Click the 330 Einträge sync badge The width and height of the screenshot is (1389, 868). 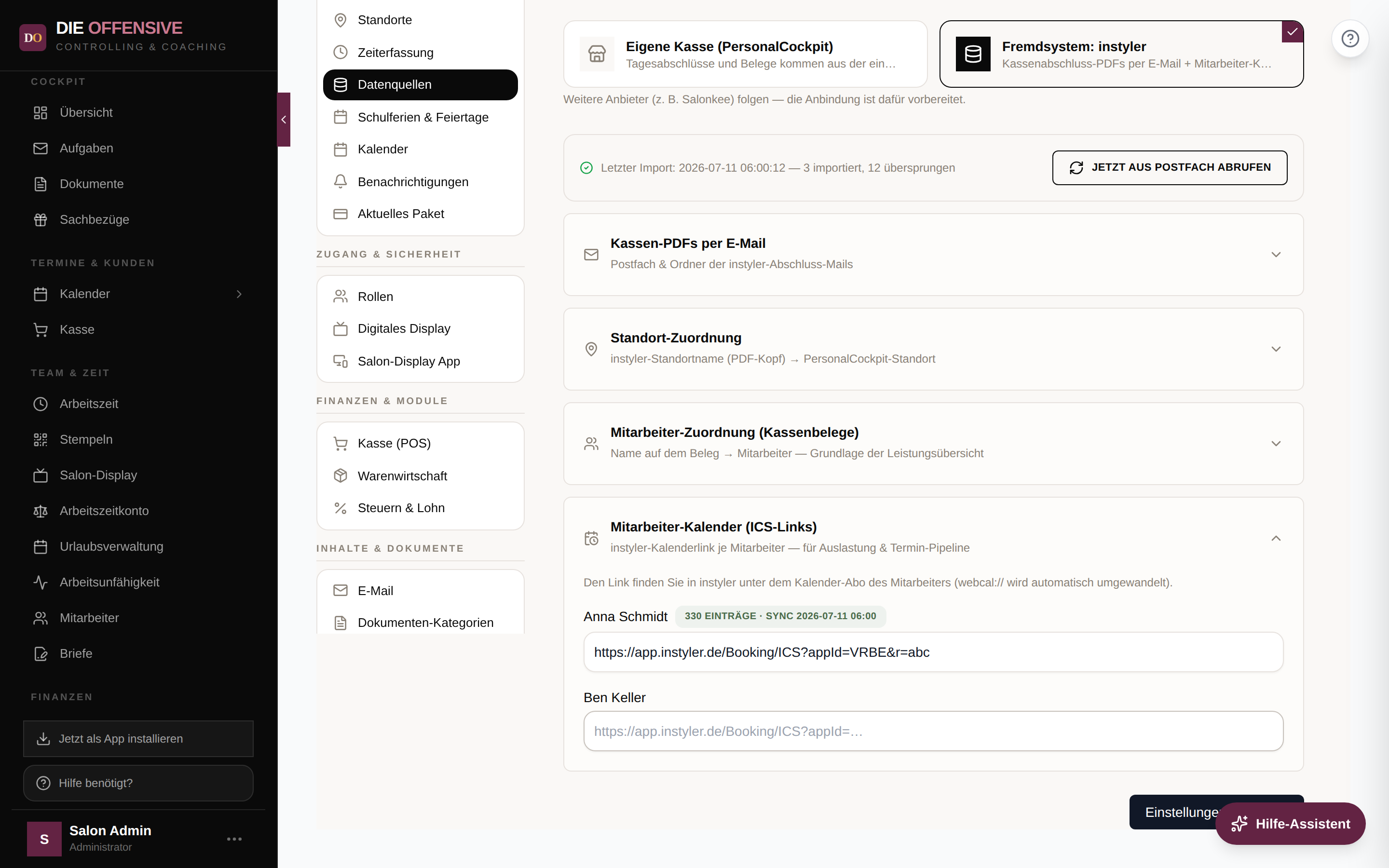(780, 616)
